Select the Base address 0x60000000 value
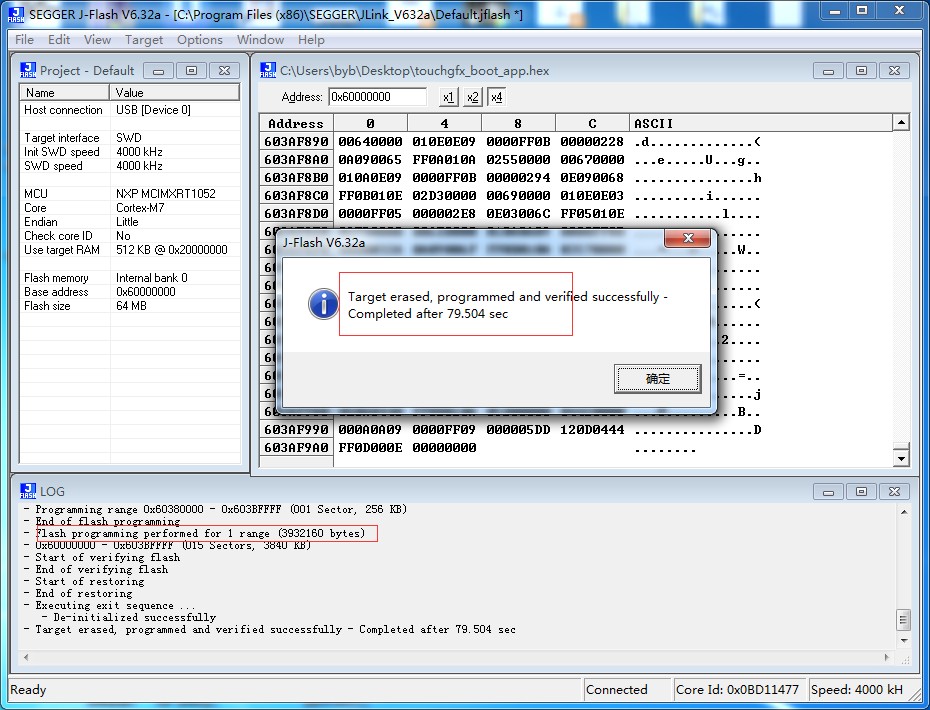This screenshot has height=710, width=930. point(145,292)
